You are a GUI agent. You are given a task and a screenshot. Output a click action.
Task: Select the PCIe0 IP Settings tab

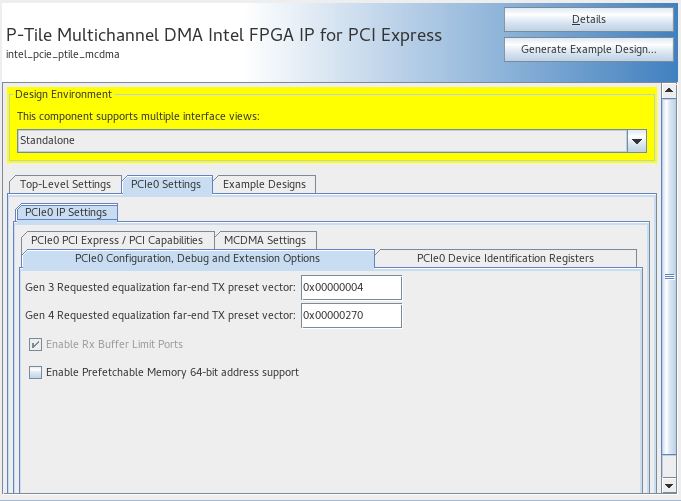(67, 212)
